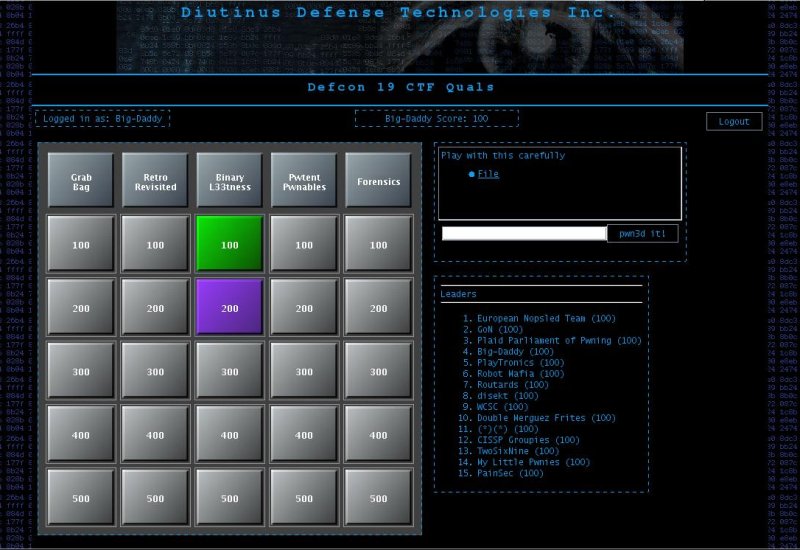Select leader 'disekt (100)'
The width and height of the screenshot is (800, 550).
pyautogui.click(x=508, y=396)
